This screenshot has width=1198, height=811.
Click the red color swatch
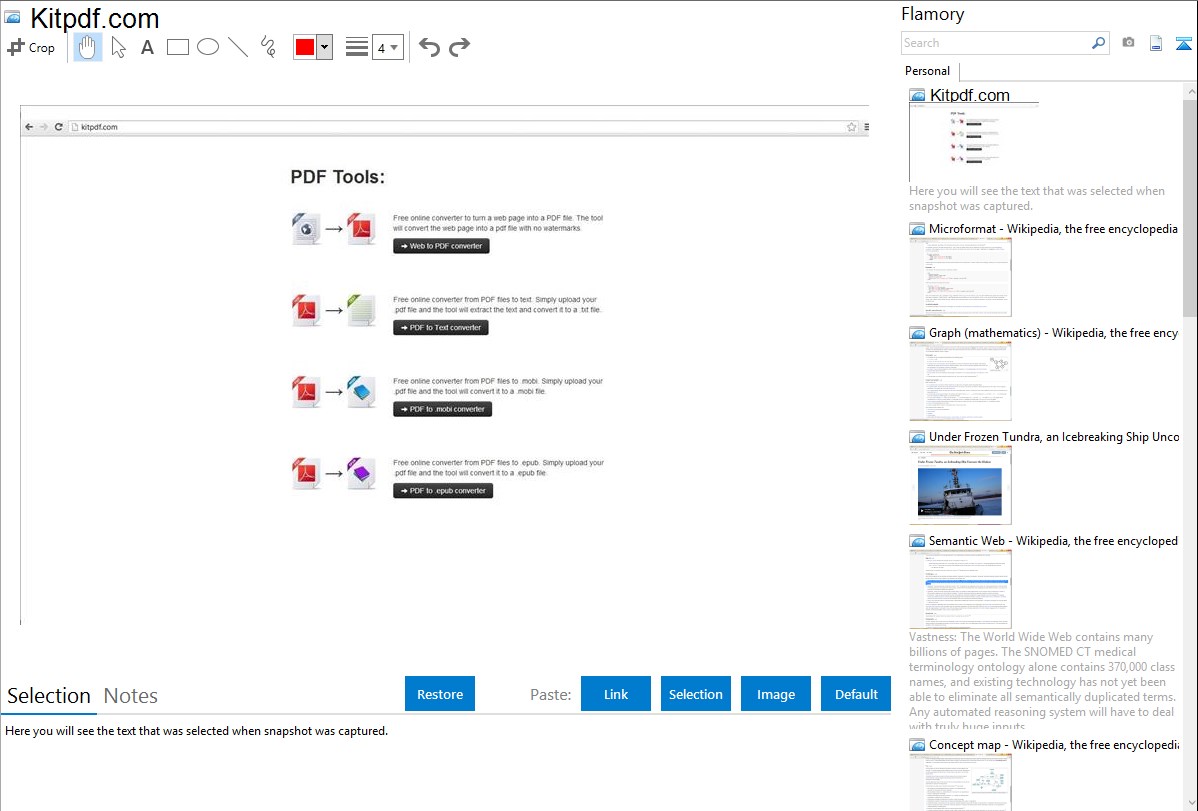305,47
